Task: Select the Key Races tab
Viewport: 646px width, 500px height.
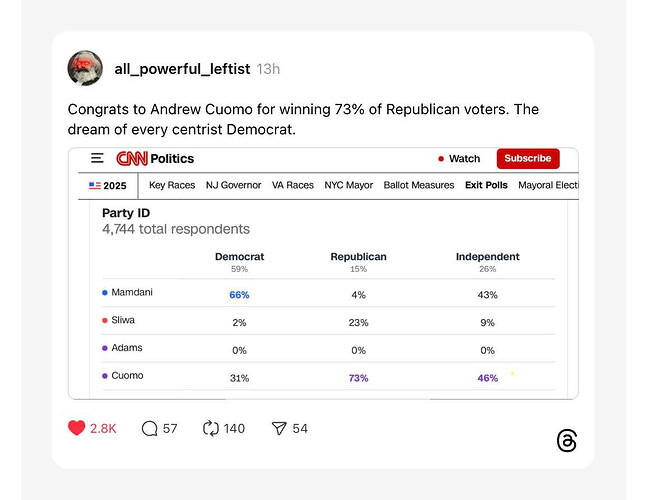Action: (171, 185)
